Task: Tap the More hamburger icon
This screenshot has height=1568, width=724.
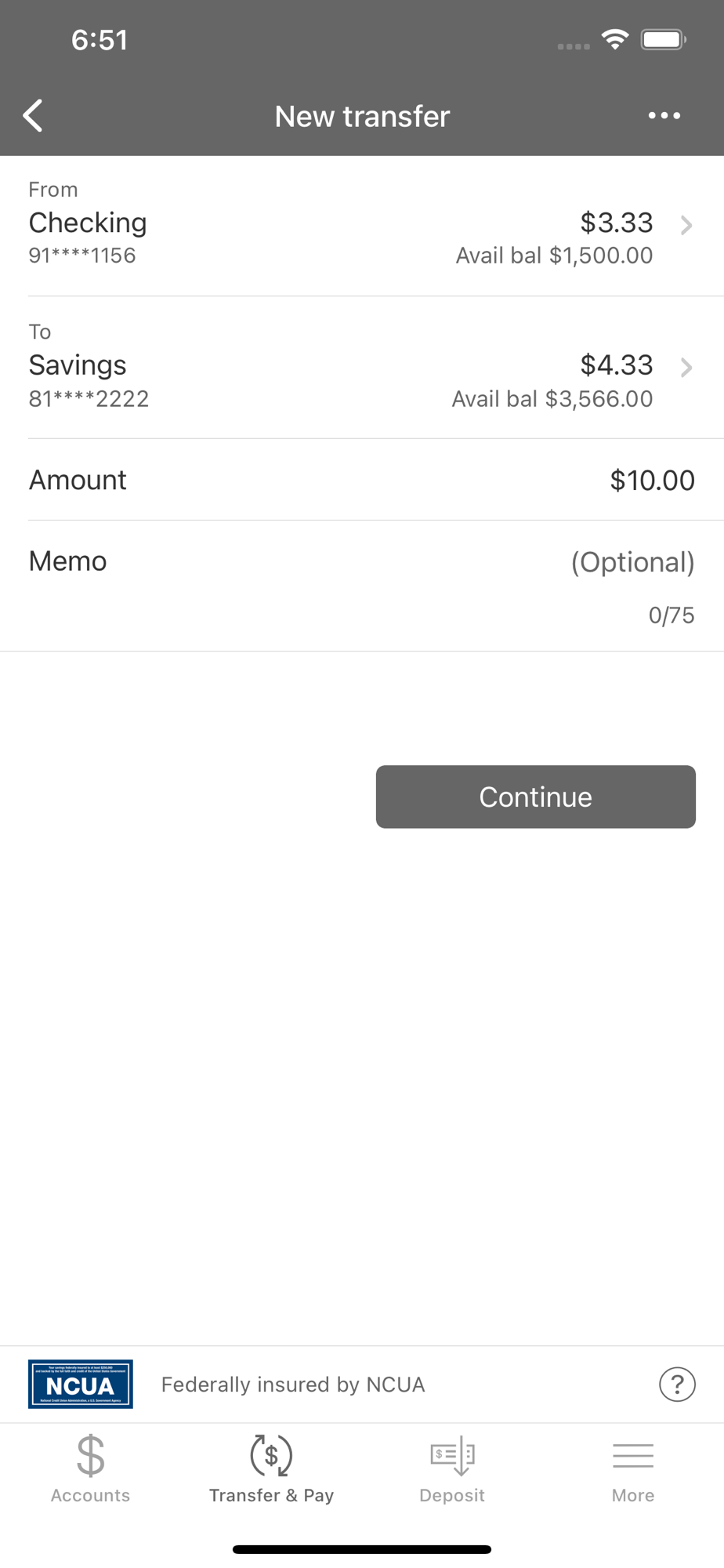Action: pyautogui.click(x=633, y=1455)
